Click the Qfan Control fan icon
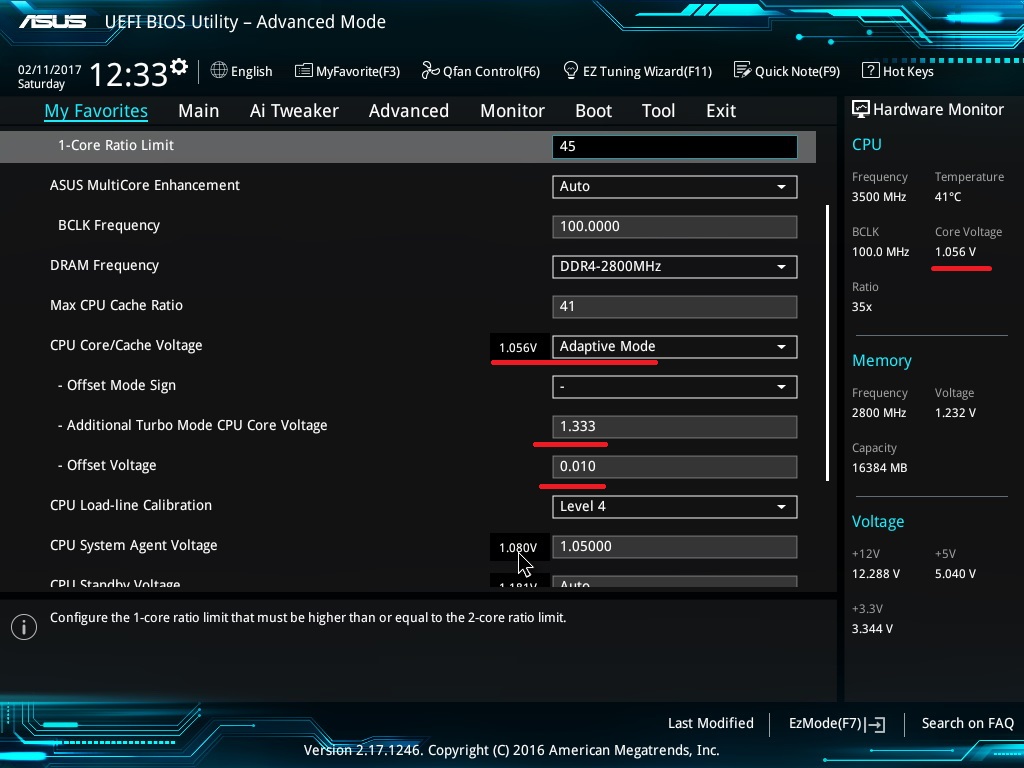 pos(430,70)
